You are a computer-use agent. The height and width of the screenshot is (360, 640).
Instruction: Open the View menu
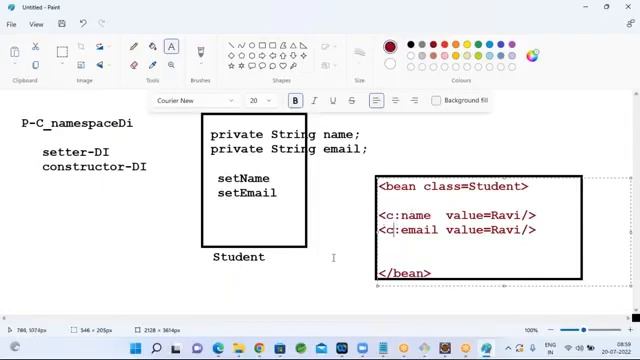(36, 24)
